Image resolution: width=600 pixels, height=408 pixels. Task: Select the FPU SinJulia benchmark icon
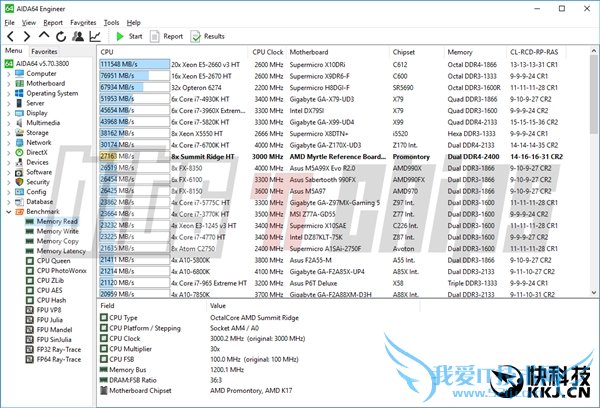pyautogui.click(x=29, y=340)
